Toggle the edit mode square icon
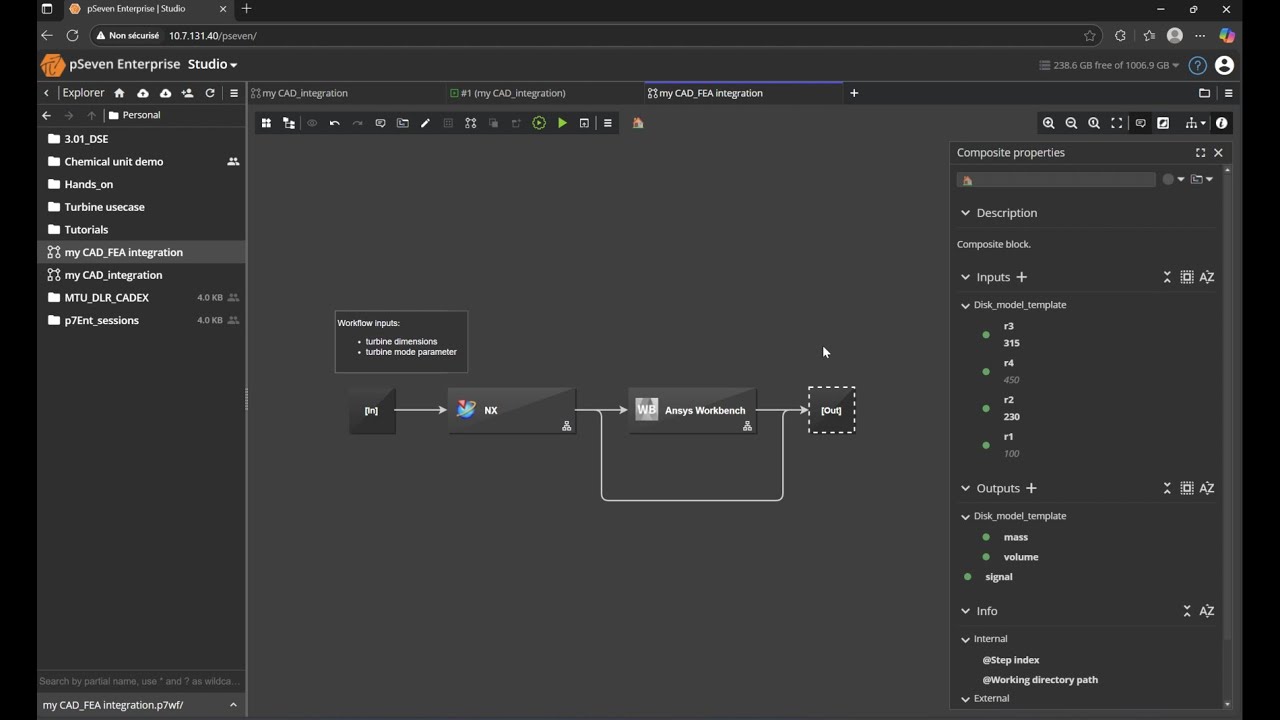Screen dimensions: 1280x720 1163,123
